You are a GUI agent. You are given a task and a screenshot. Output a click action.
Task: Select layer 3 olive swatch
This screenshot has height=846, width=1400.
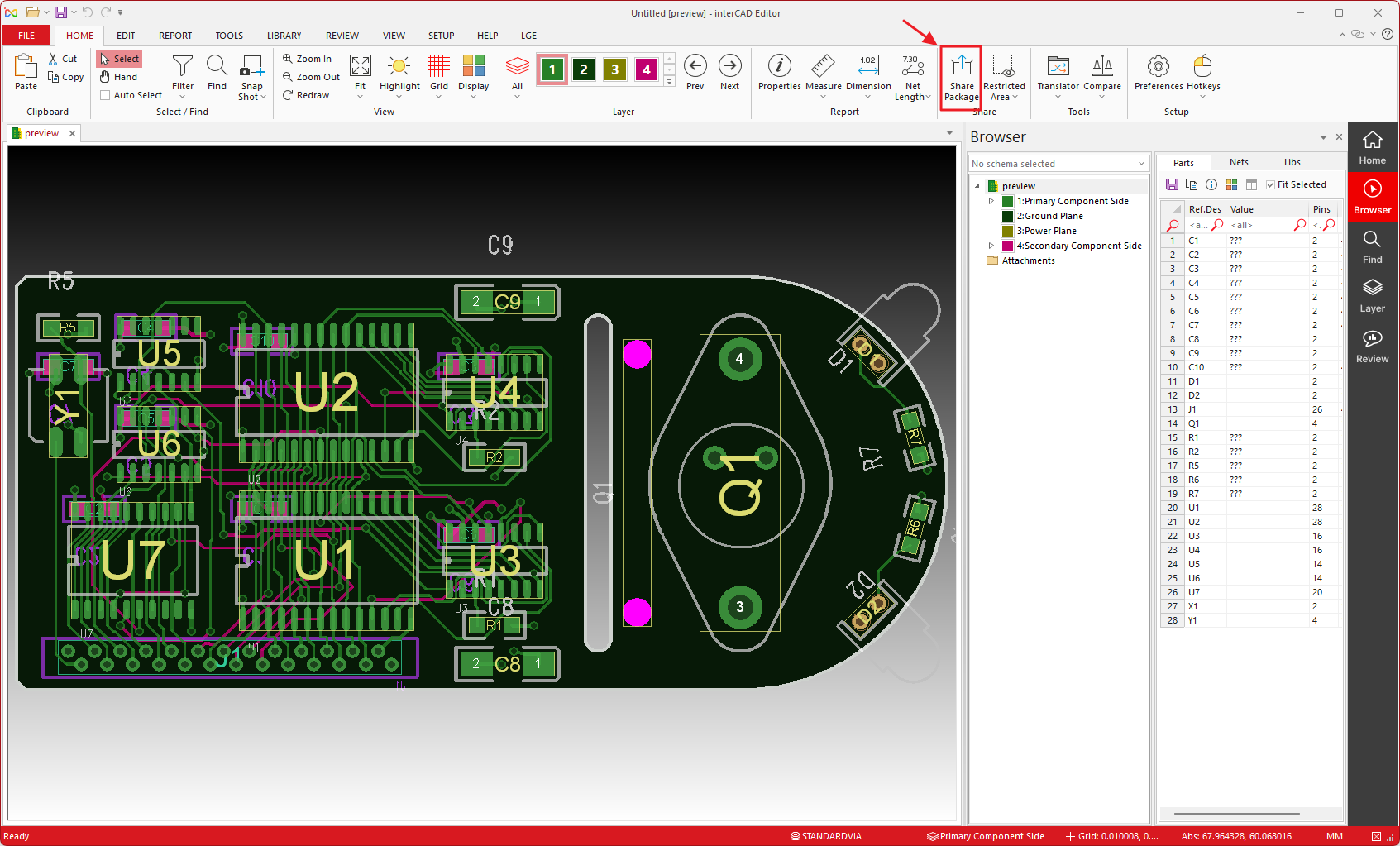(614, 69)
